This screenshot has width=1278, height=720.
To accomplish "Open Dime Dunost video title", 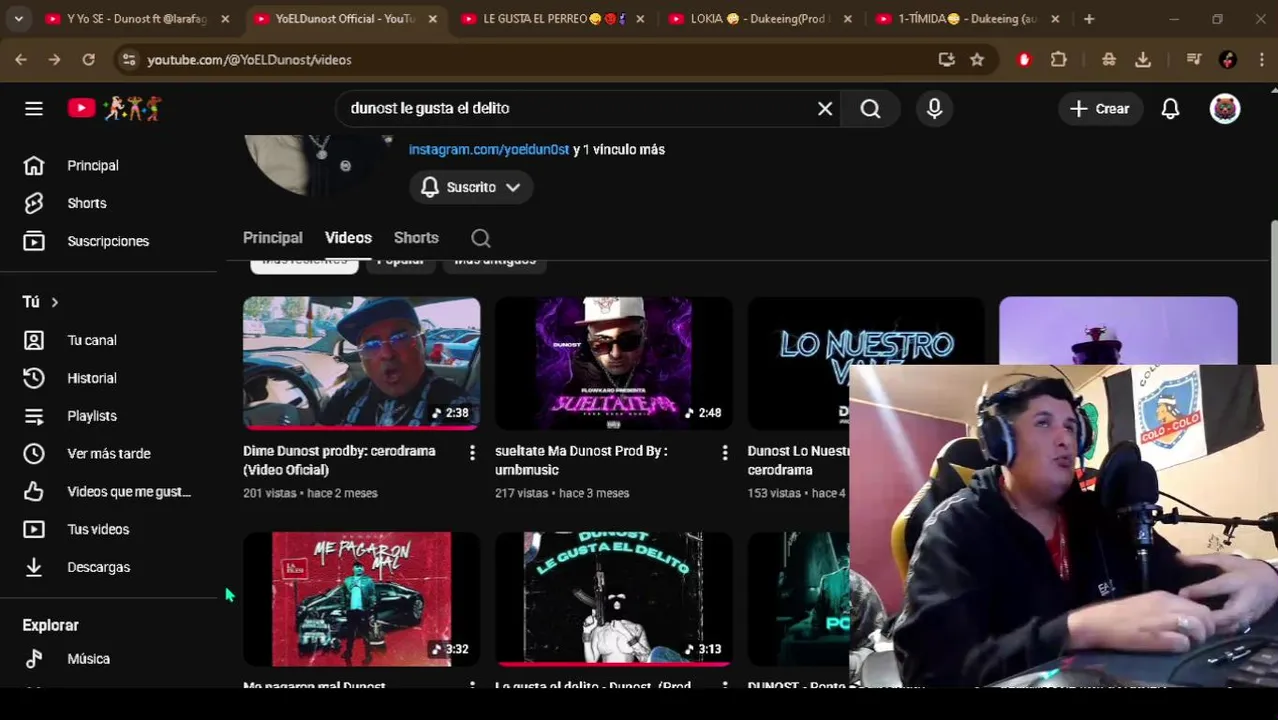I will click(340, 460).
